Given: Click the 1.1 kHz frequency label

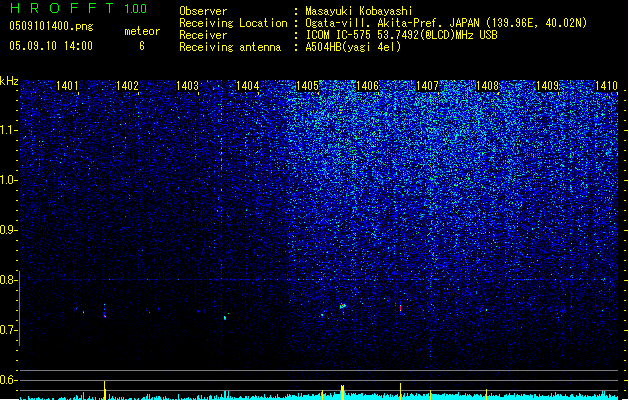Looking at the screenshot, I should pos(8,131).
